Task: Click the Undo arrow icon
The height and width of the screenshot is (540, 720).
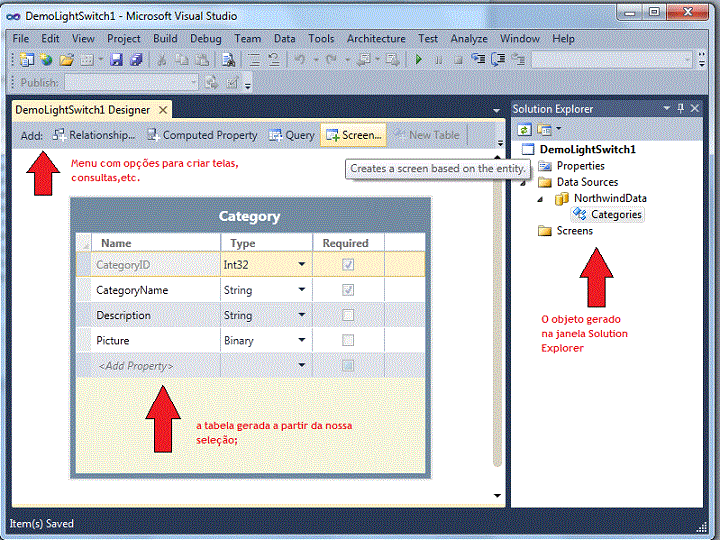Action: tap(300, 60)
